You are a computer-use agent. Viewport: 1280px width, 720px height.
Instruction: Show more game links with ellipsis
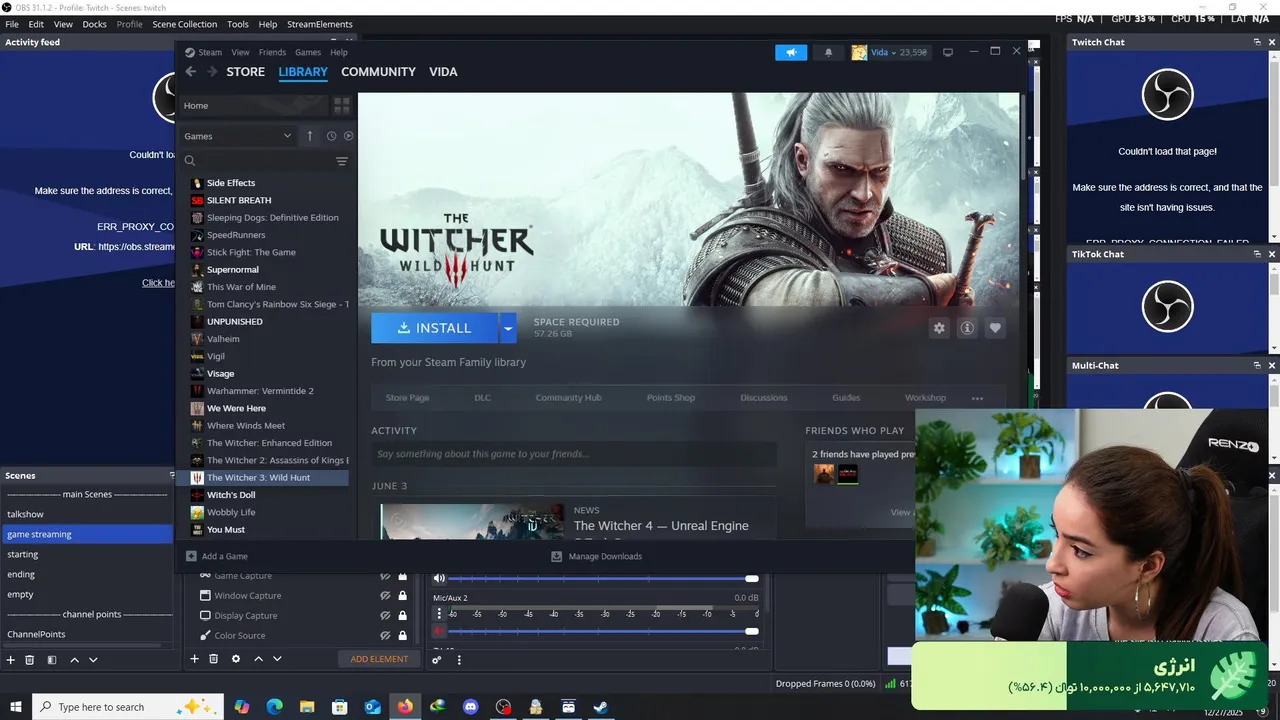pos(977,398)
